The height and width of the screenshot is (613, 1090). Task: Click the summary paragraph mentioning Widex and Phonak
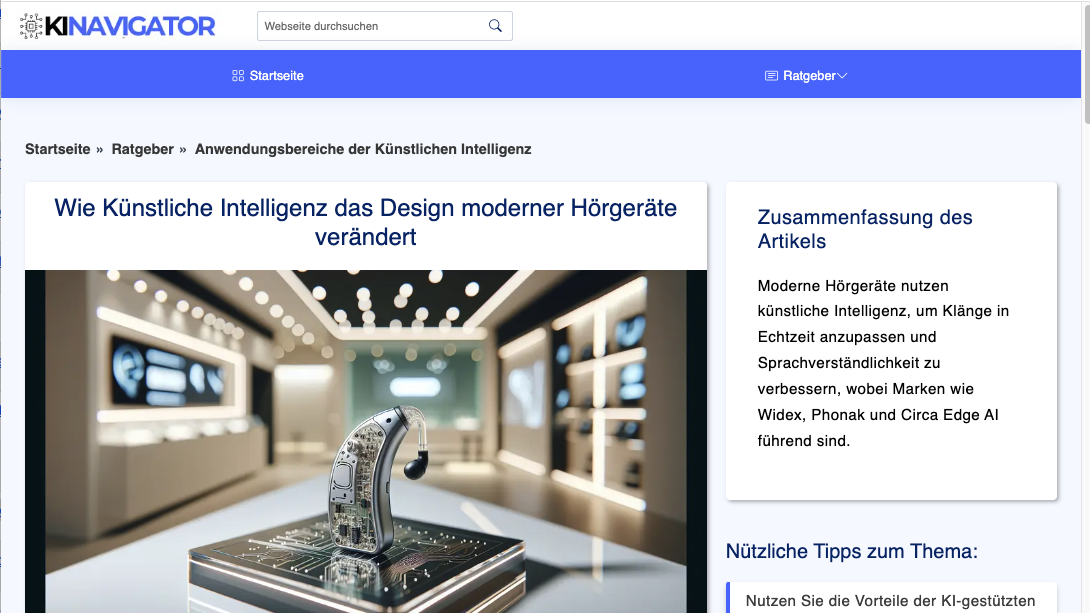[883, 363]
